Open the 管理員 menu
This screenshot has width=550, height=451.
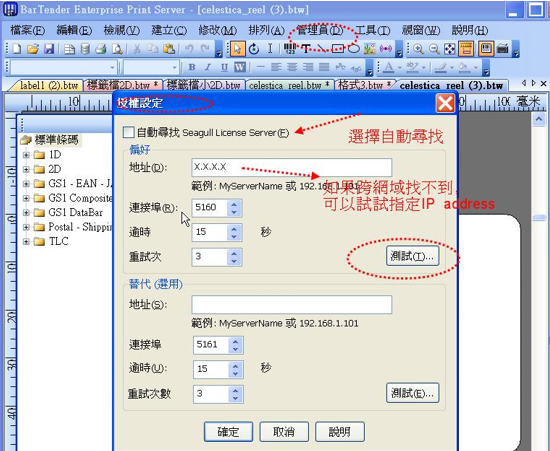point(320,31)
